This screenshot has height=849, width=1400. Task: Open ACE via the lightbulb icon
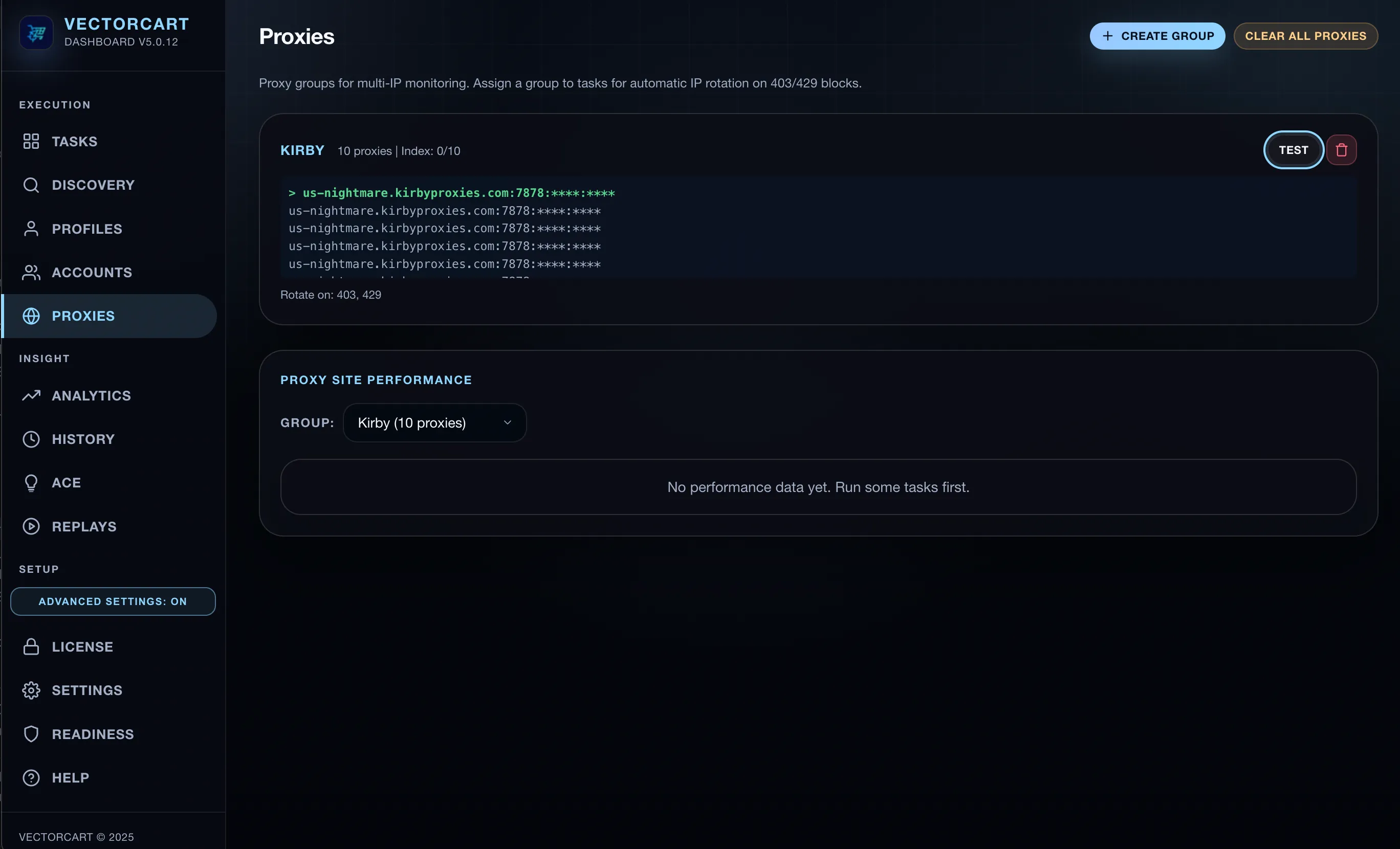pyautogui.click(x=31, y=482)
